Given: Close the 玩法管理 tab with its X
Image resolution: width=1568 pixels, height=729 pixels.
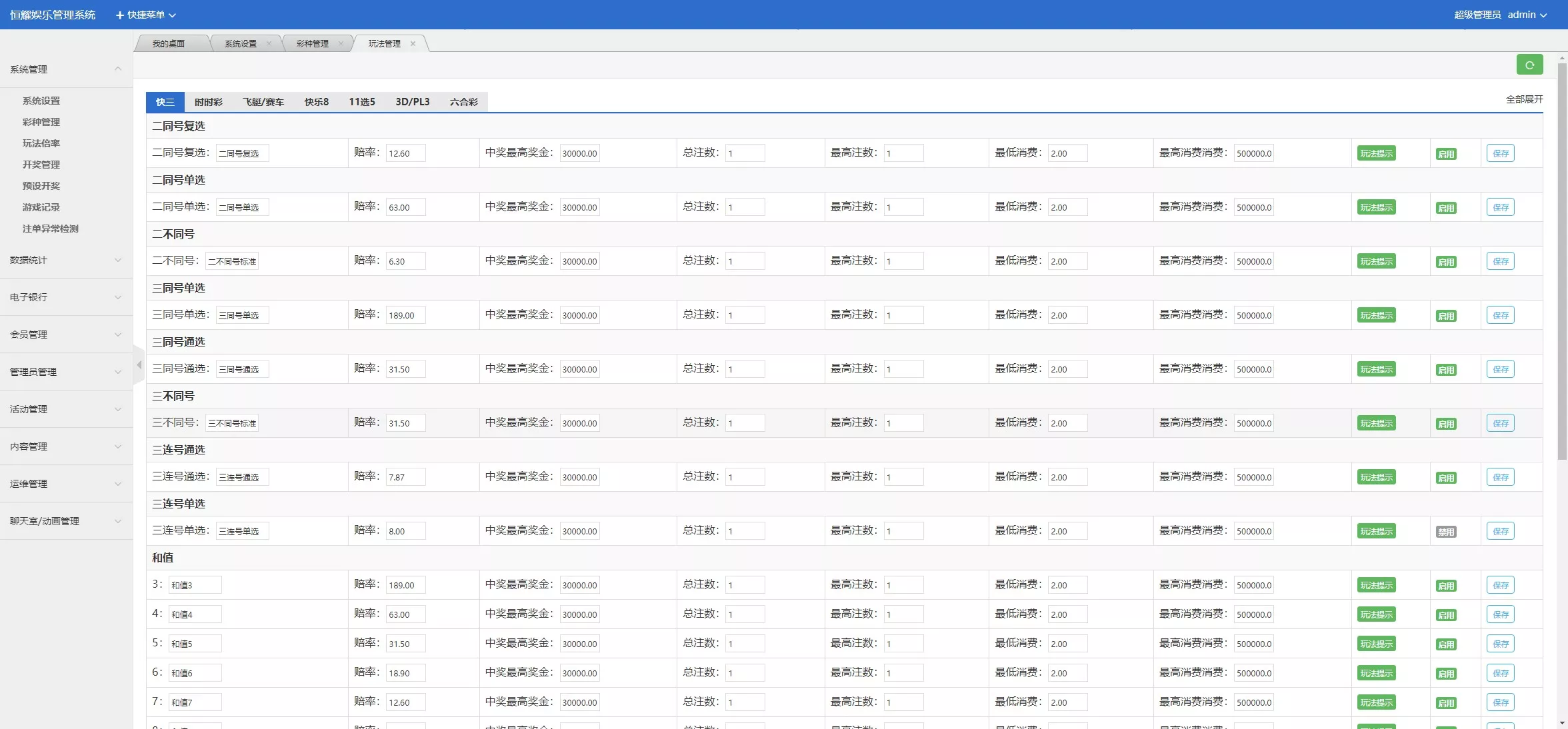Looking at the screenshot, I should point(413,44).
